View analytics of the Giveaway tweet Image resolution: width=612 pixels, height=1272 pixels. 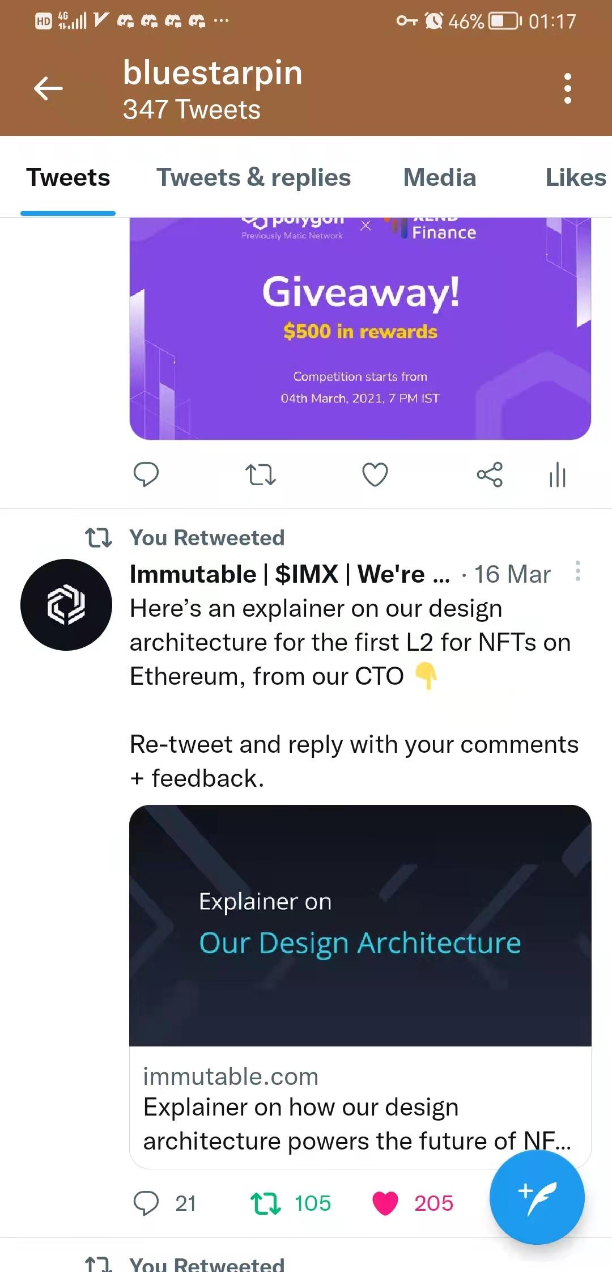tap(557, 475)
